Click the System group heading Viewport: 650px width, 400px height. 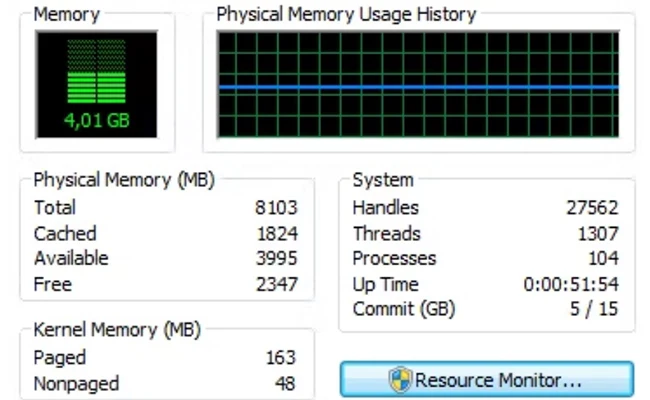click(x=383, y=180)
